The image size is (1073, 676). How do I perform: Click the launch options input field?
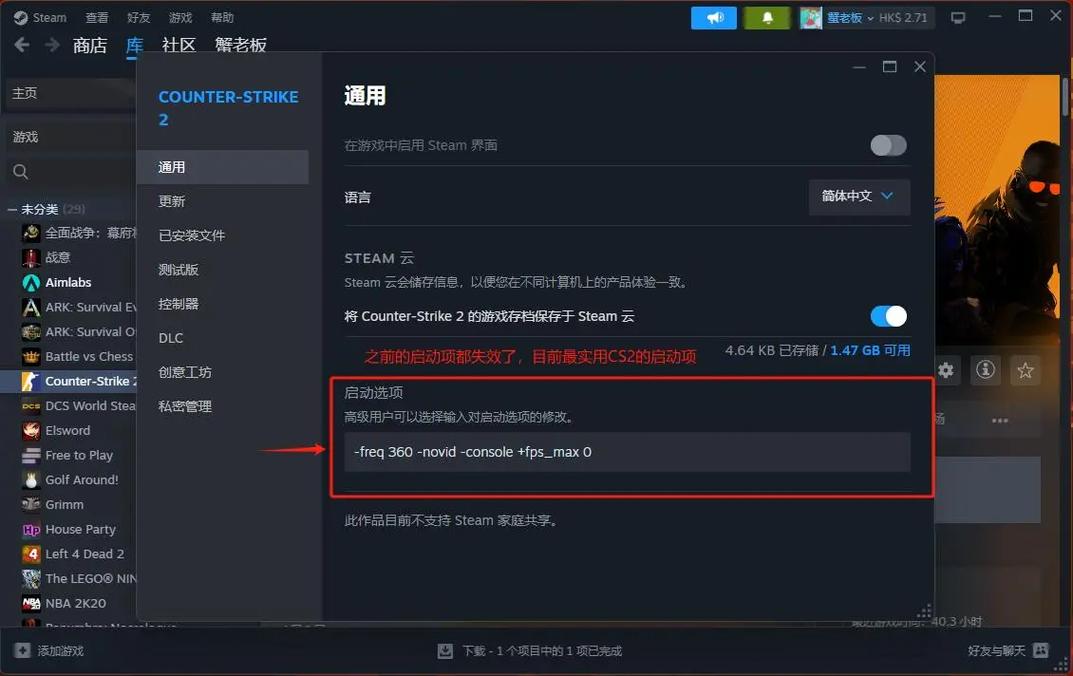click(627, 452)
